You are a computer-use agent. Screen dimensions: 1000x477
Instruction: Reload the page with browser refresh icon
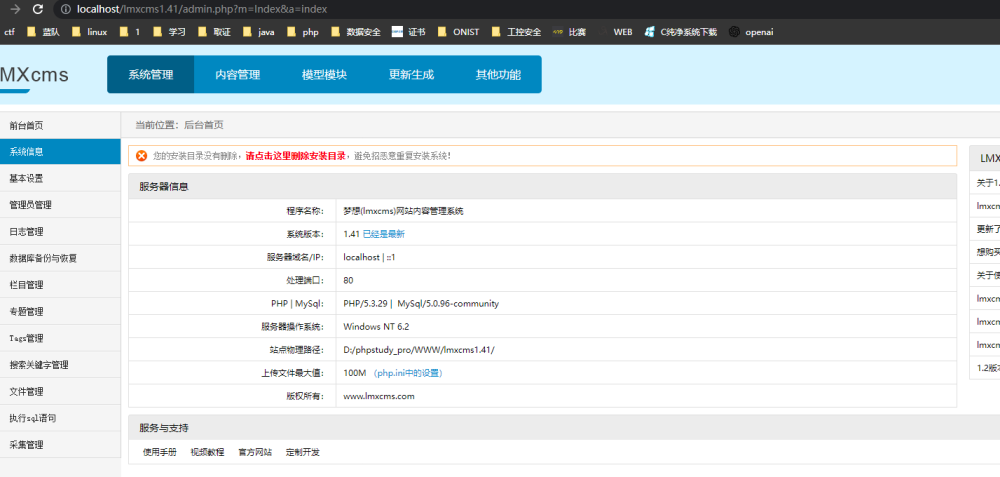pyautogui.click(x=38, y=10)
